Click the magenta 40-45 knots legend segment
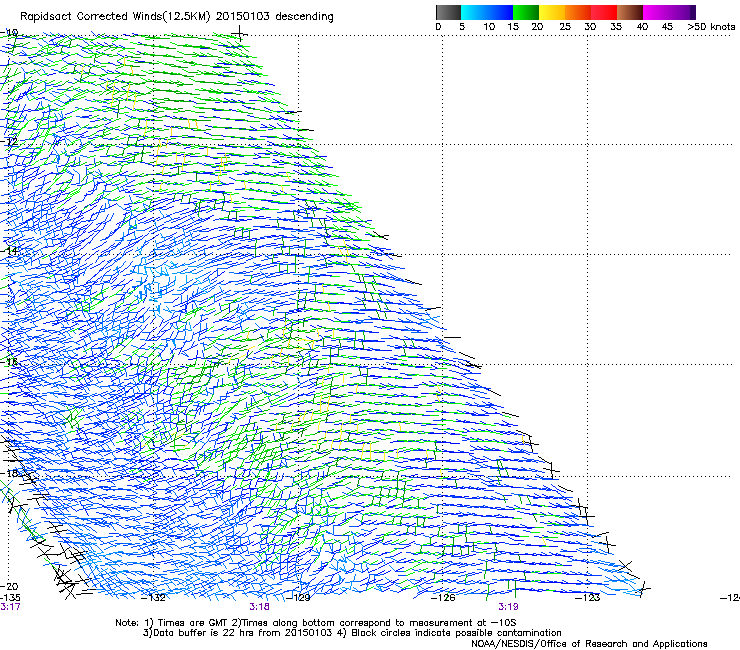This screenshot has height=650, width=740. click(x=656, y=12)
